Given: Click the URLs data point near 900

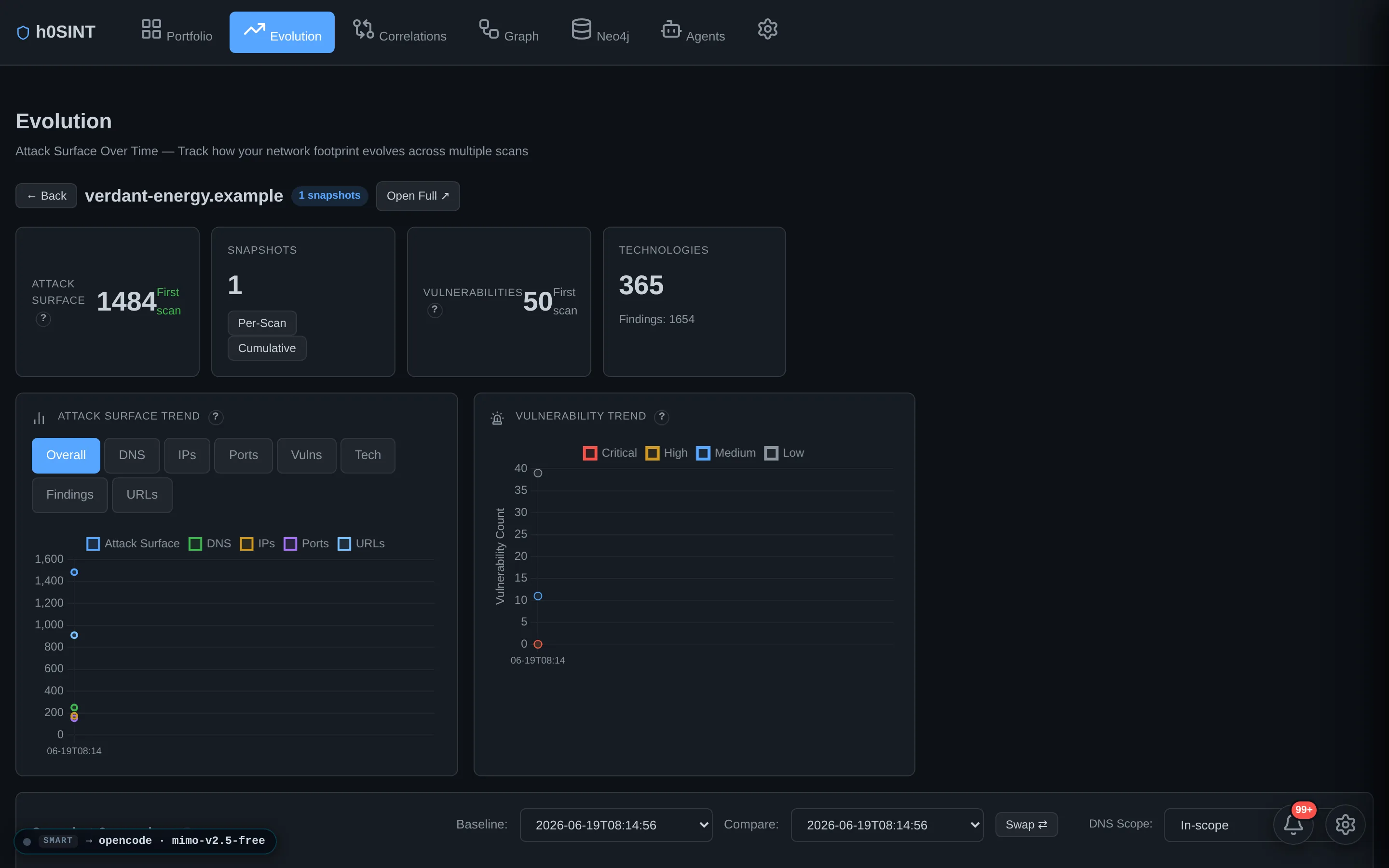Looking at the screenshot, I should [74, 635].
